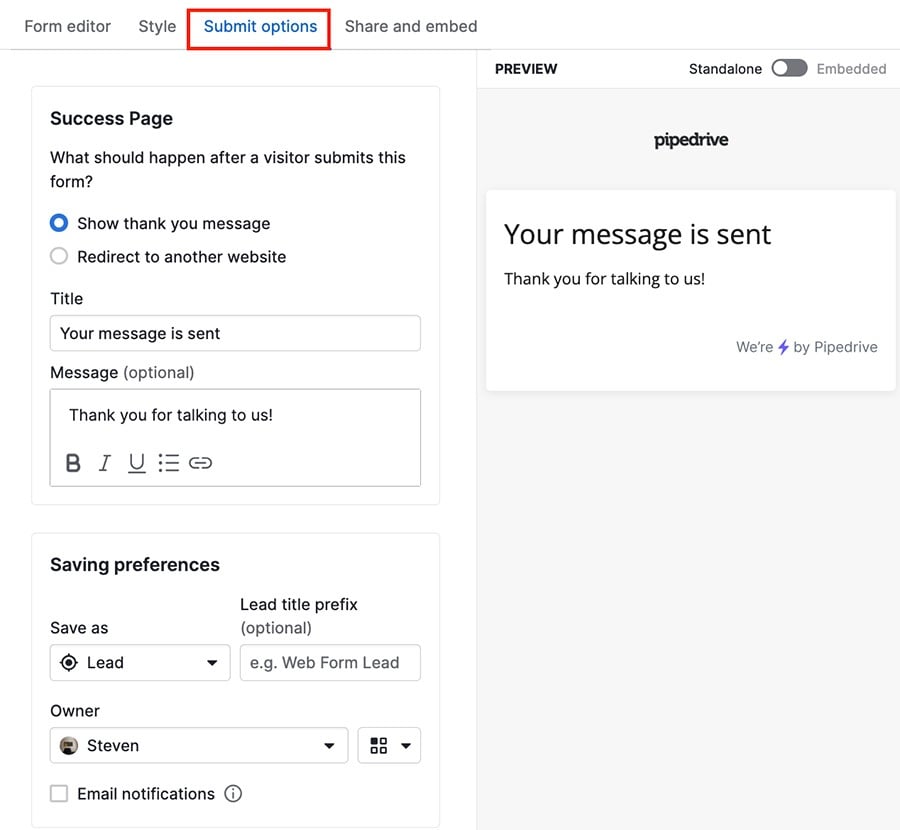Select the Redirect to another website option
Viewport: 900px width, 830px height.
tap(58, 256)
